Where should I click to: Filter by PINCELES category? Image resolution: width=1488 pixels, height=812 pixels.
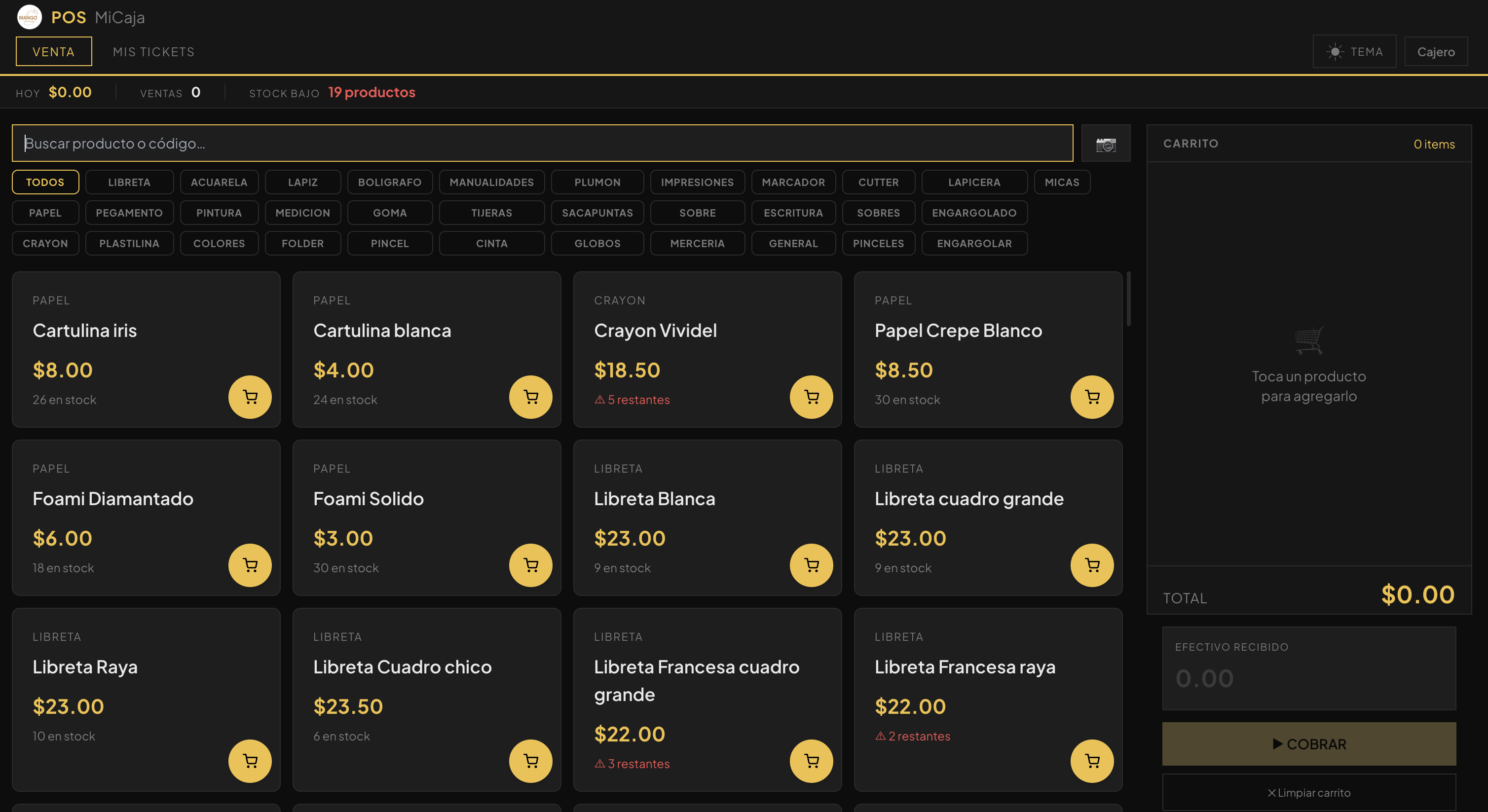pos(879,243)
